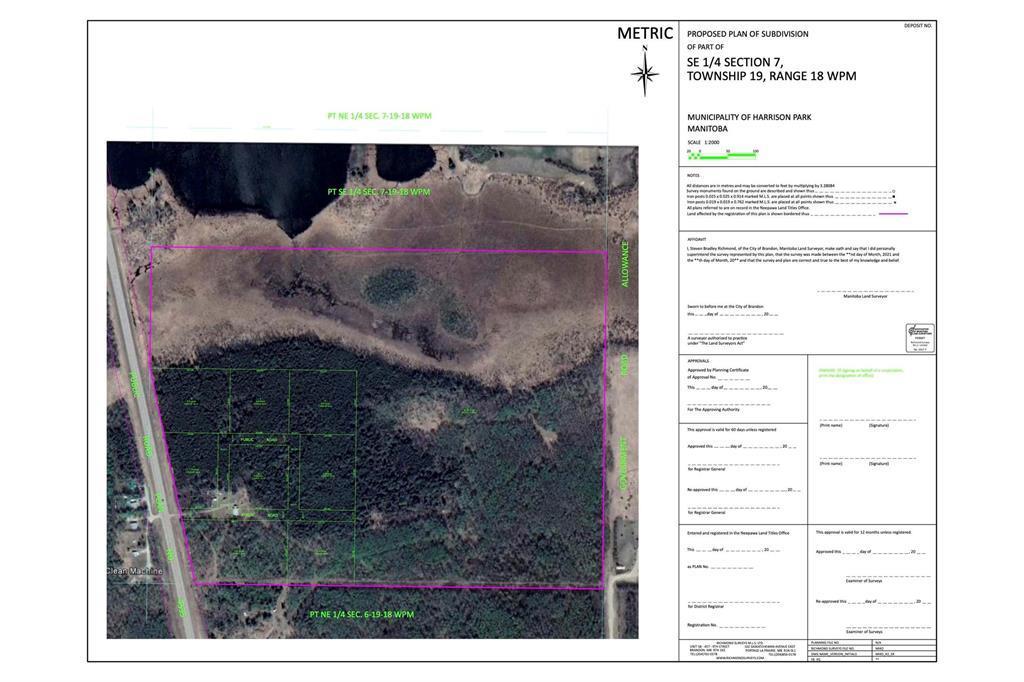Toggle the bordered-land magenta legend swatch
Screen dimensions: 1024x682
893,214
